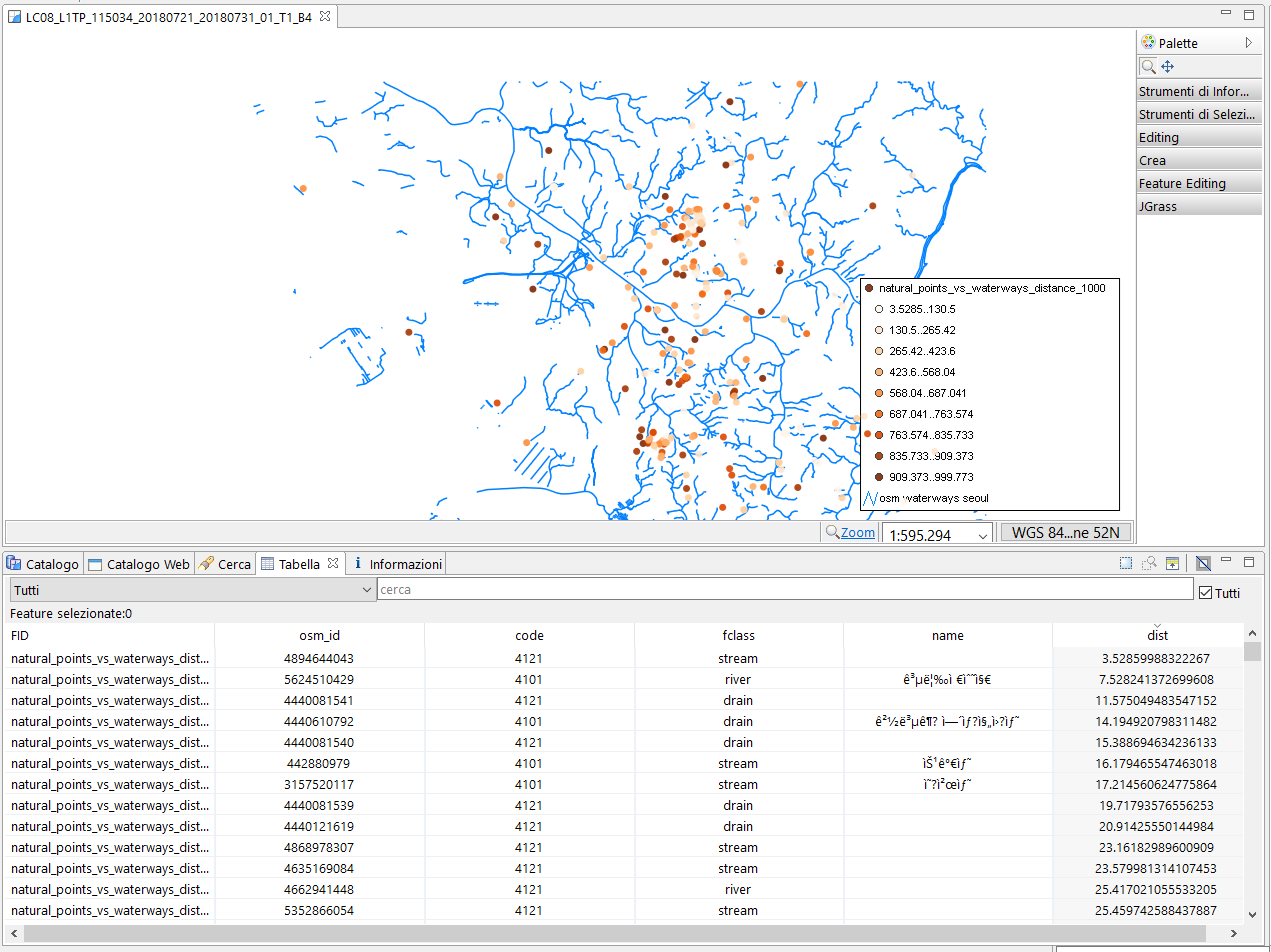Toggle the crossed-out box button in Tabella toolbar
This screenshot has height=952, width=1271.
tap(1203, 564)
